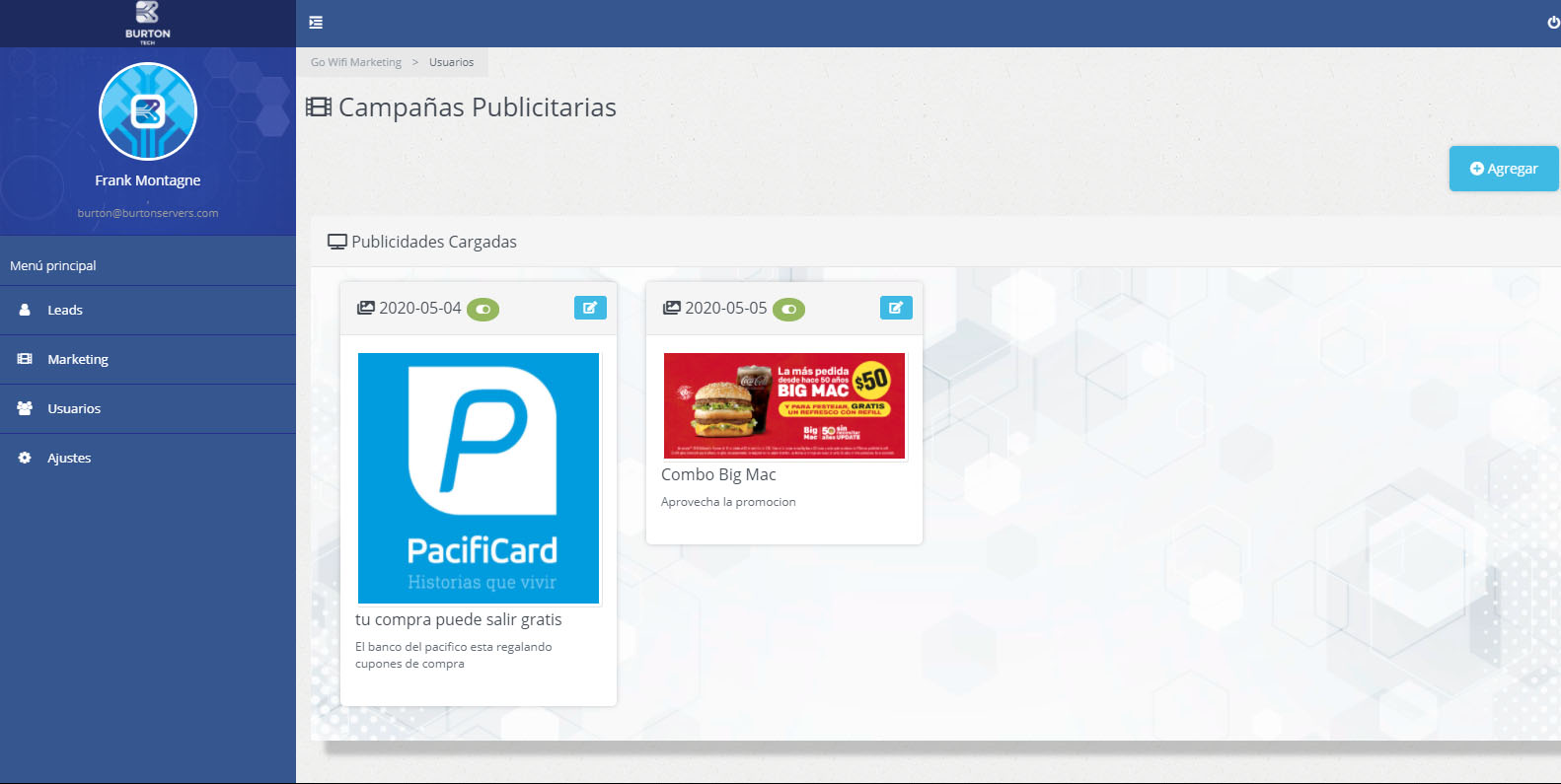Click the power logout icon
The width and height of the screenshot is (1561, 784).
[x=1553, y=23]
